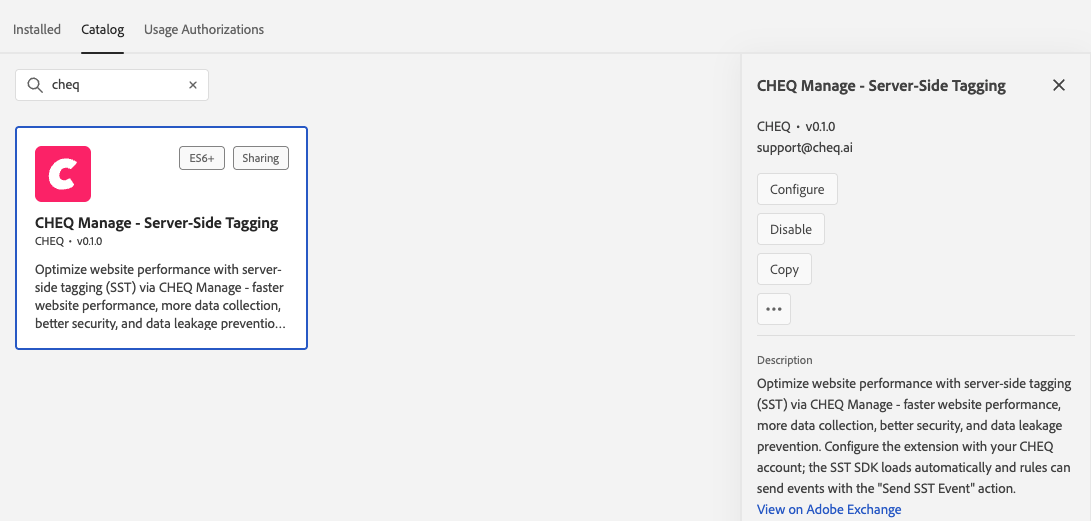Focus the extension search field

tap(112, 85)
